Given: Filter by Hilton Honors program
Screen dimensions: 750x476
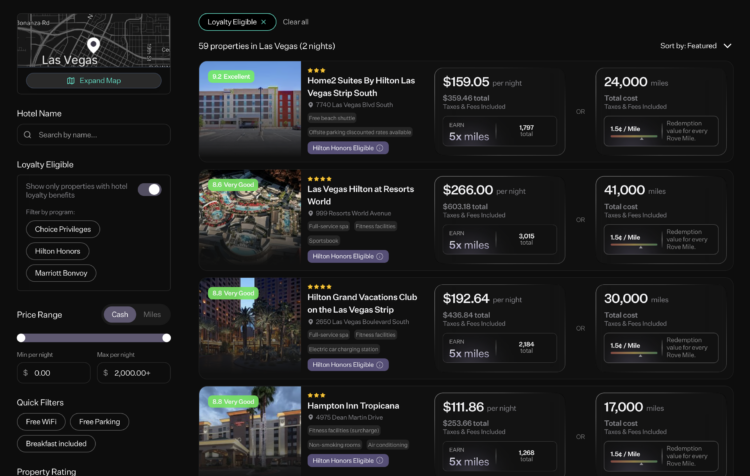Looking at the screenshot, I should tap(57, 251).
